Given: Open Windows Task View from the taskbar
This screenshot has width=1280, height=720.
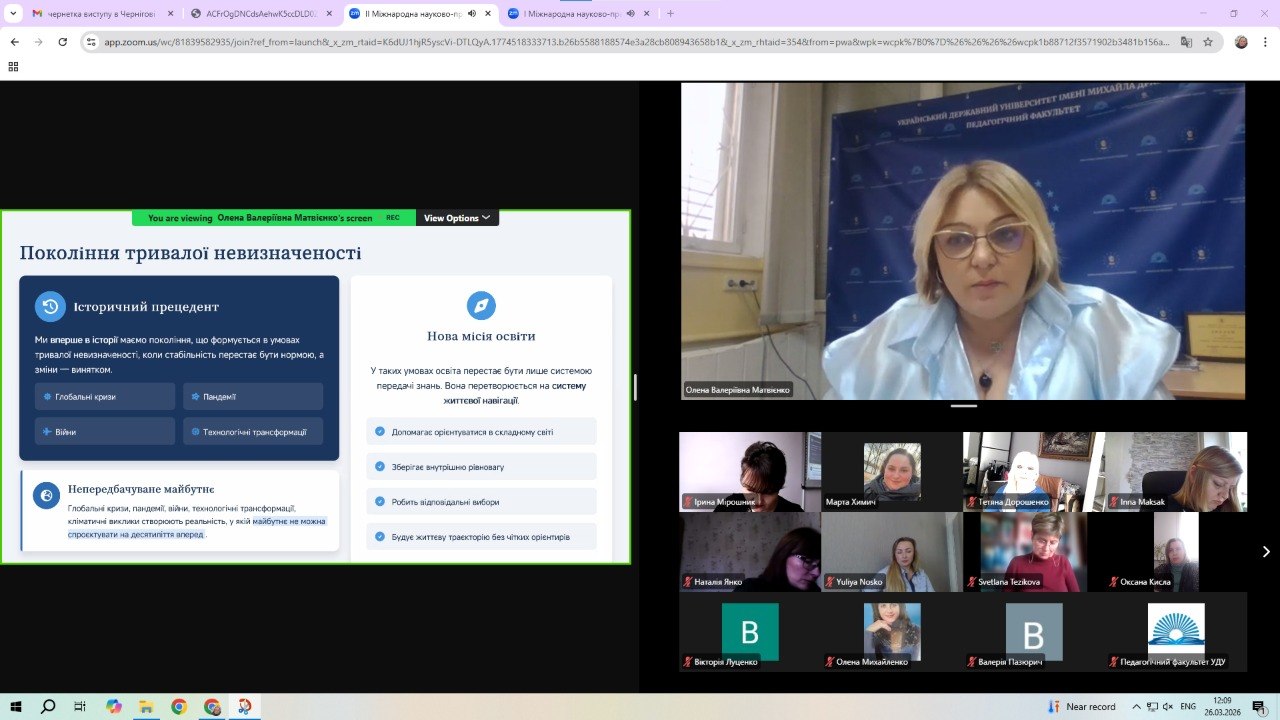Looking at the screenshot, I should coord(80,707).
